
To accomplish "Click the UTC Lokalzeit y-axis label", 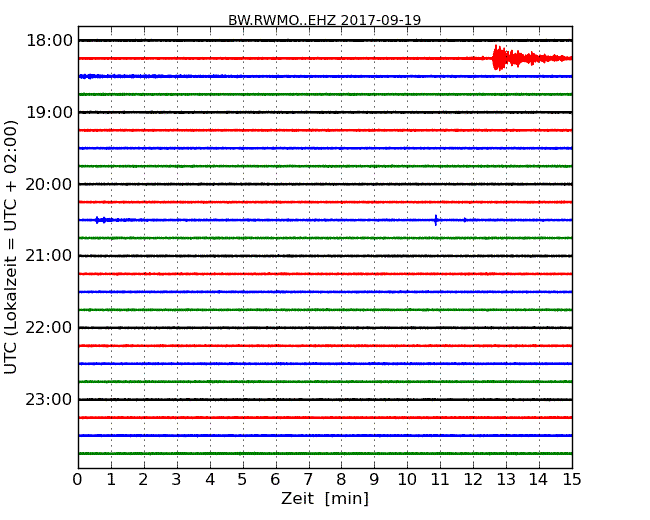I will [10, 247].
